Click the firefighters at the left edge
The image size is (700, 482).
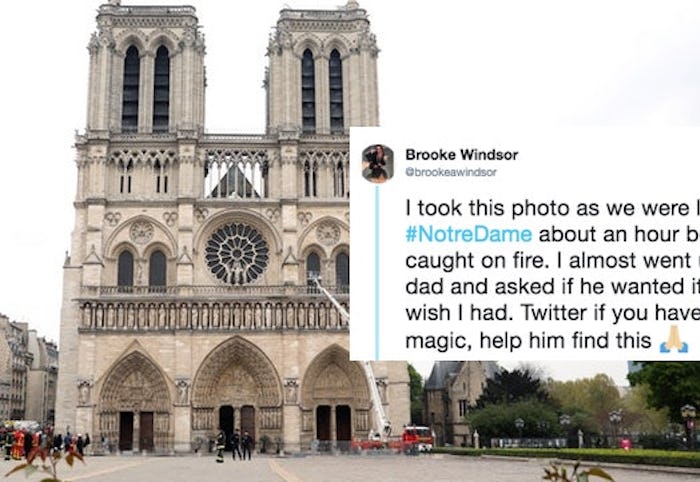click(x=22, y=442)
